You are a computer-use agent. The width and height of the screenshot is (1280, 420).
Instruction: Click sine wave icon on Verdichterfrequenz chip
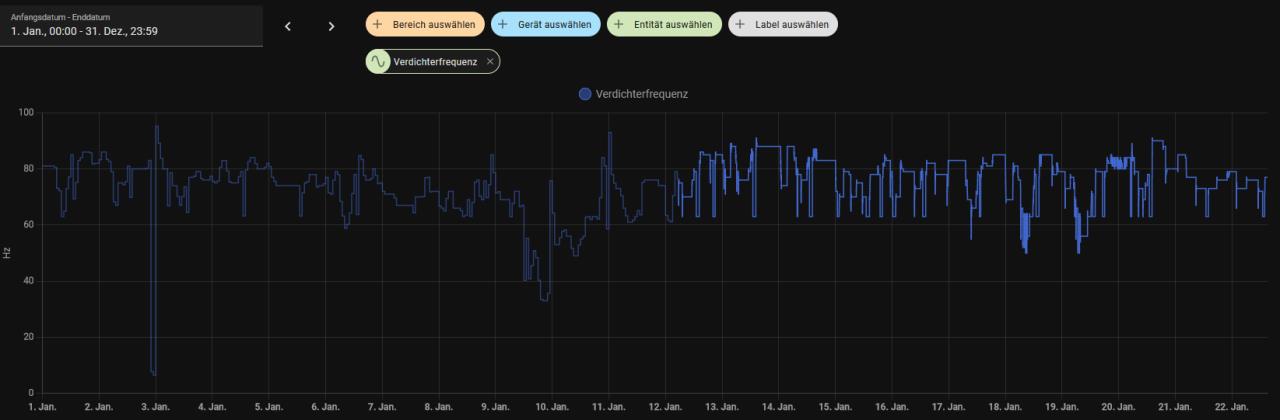(378, 62)
